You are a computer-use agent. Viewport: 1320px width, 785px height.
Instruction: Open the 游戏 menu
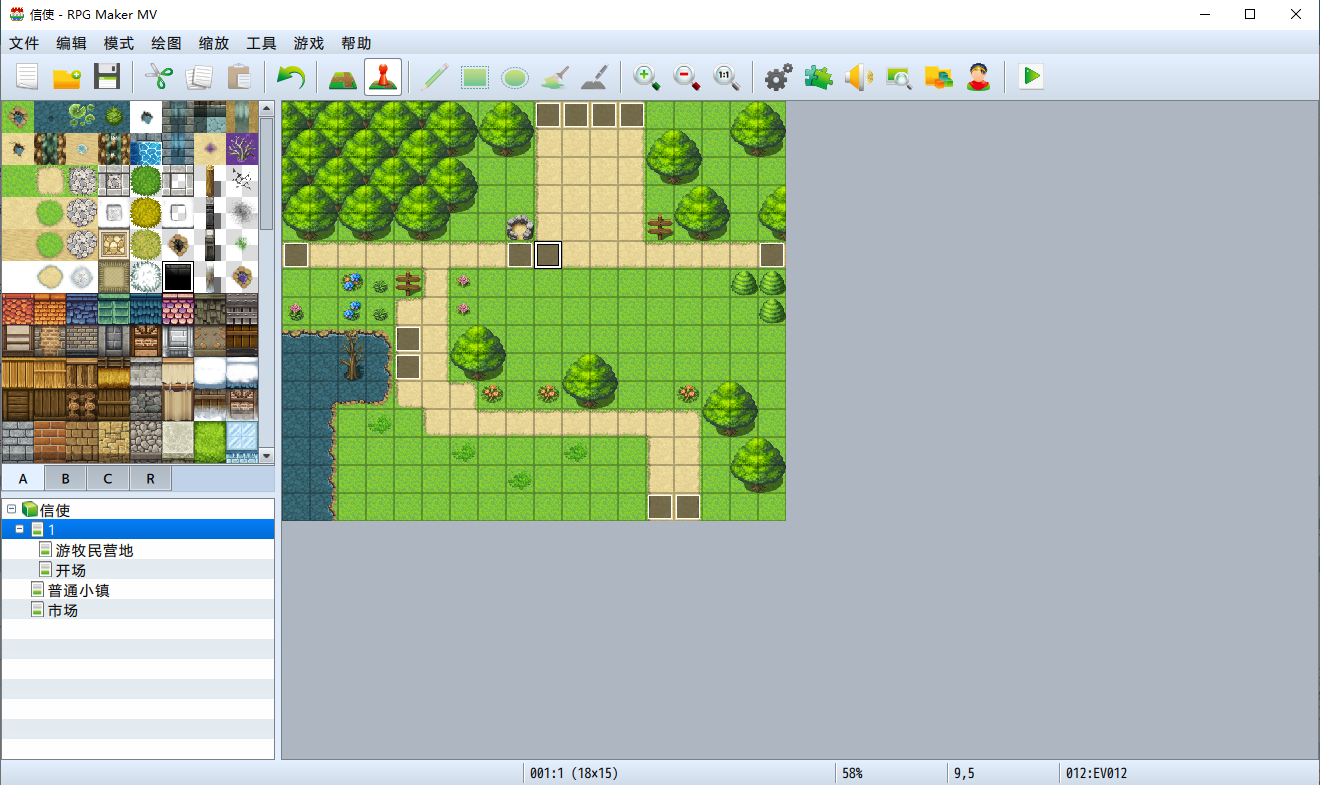[309, 43]
